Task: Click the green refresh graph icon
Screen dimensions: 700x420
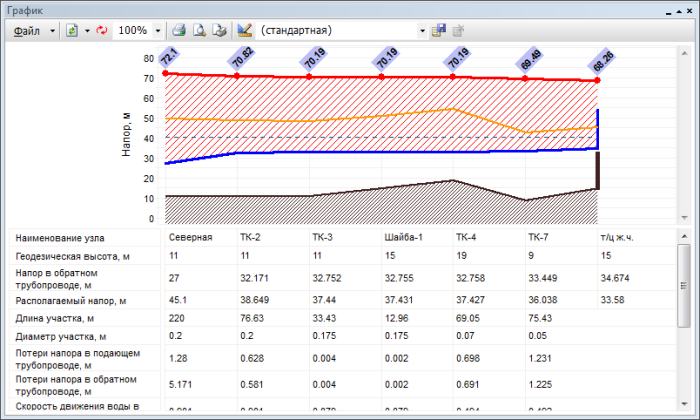Action: click(x=72, y=31)
